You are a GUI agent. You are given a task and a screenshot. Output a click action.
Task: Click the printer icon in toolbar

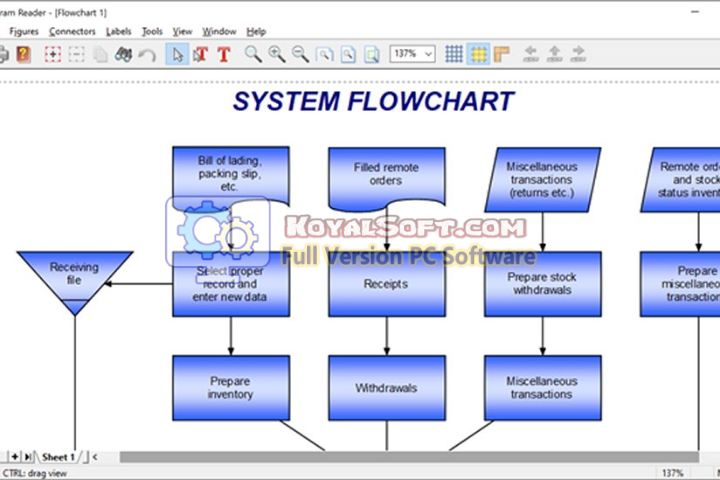[x=3, y=54]
